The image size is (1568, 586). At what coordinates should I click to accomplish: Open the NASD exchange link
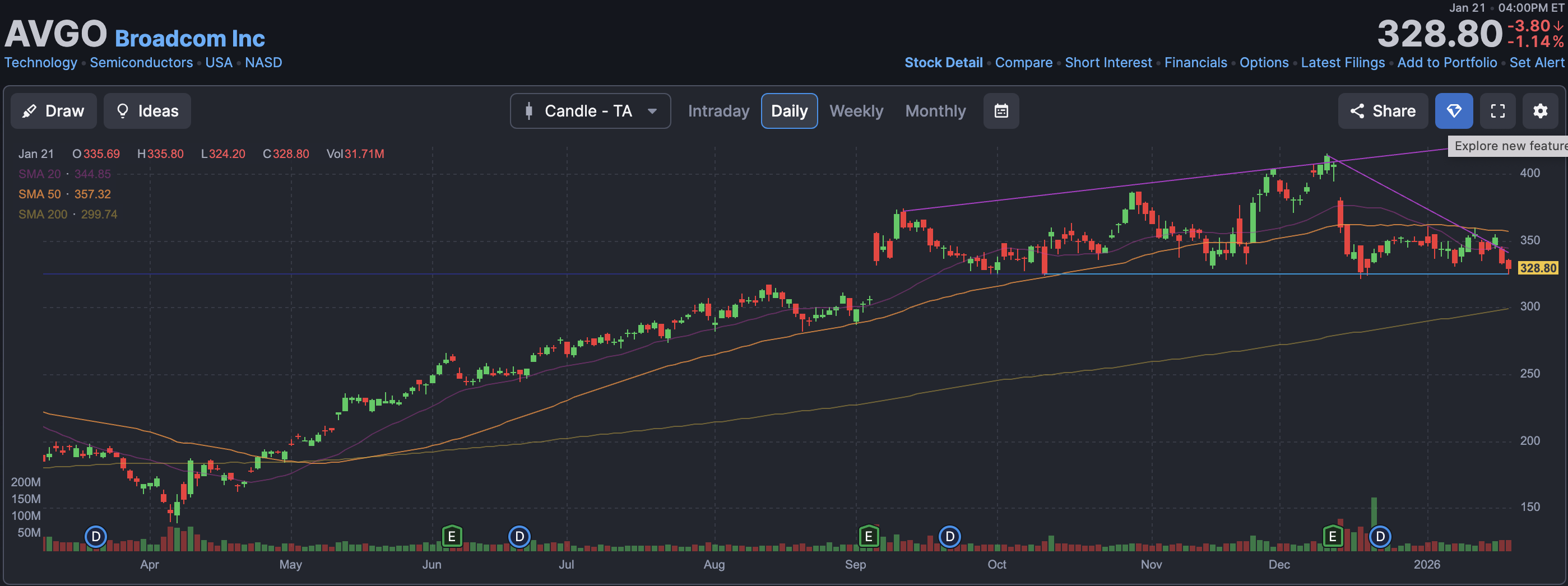(263, 63)
